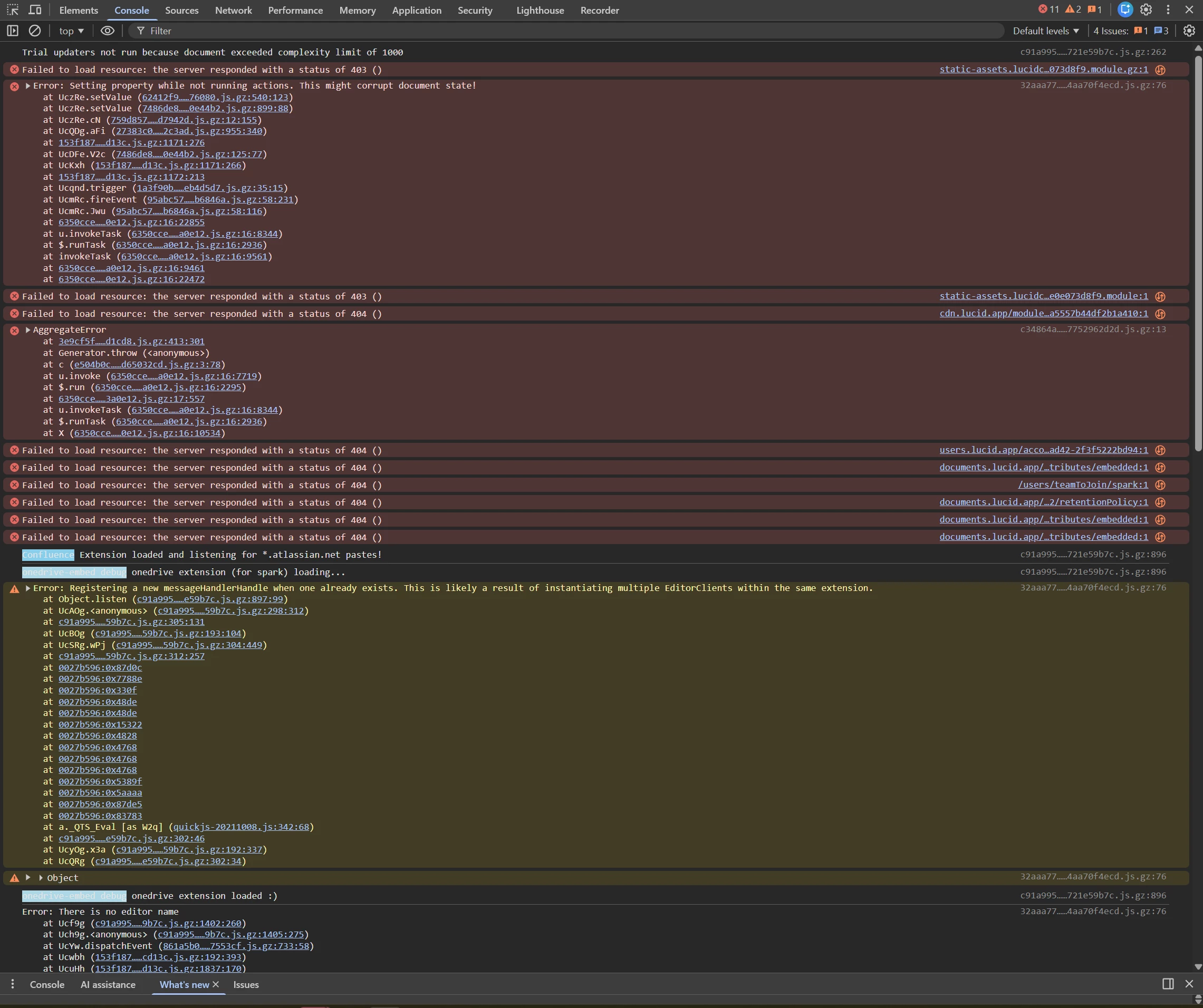Click the AI assistance blue toolbar button
The width and height of the screenshot is (1203, 1008).
click(x=1125, y=9)
